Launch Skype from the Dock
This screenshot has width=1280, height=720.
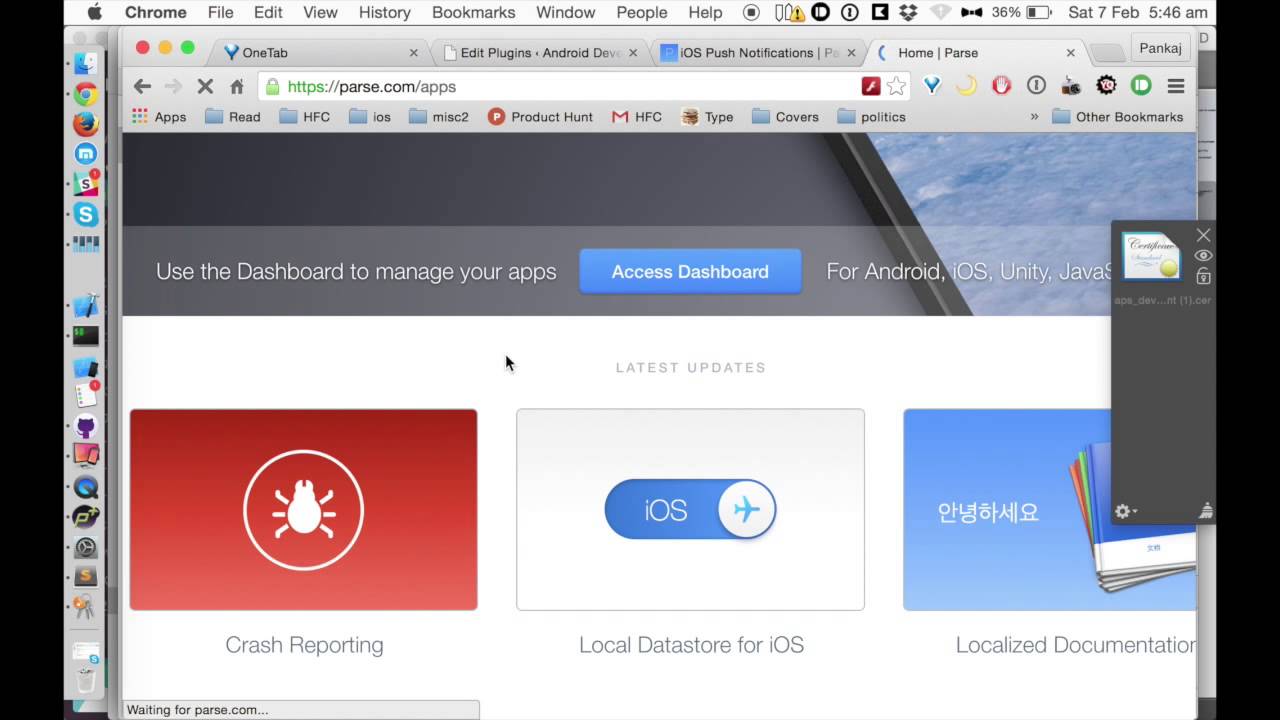coord(86,214)
